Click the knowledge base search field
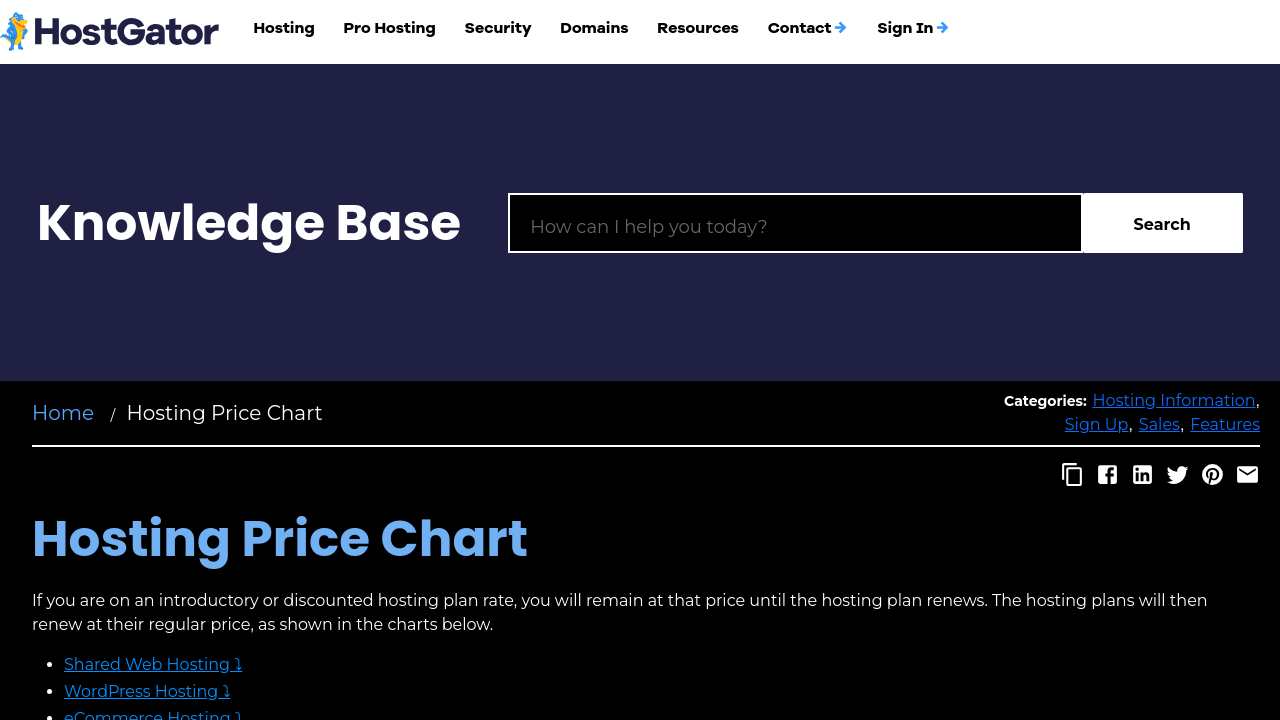The image size is (1280, 720). tap(795, 224)
